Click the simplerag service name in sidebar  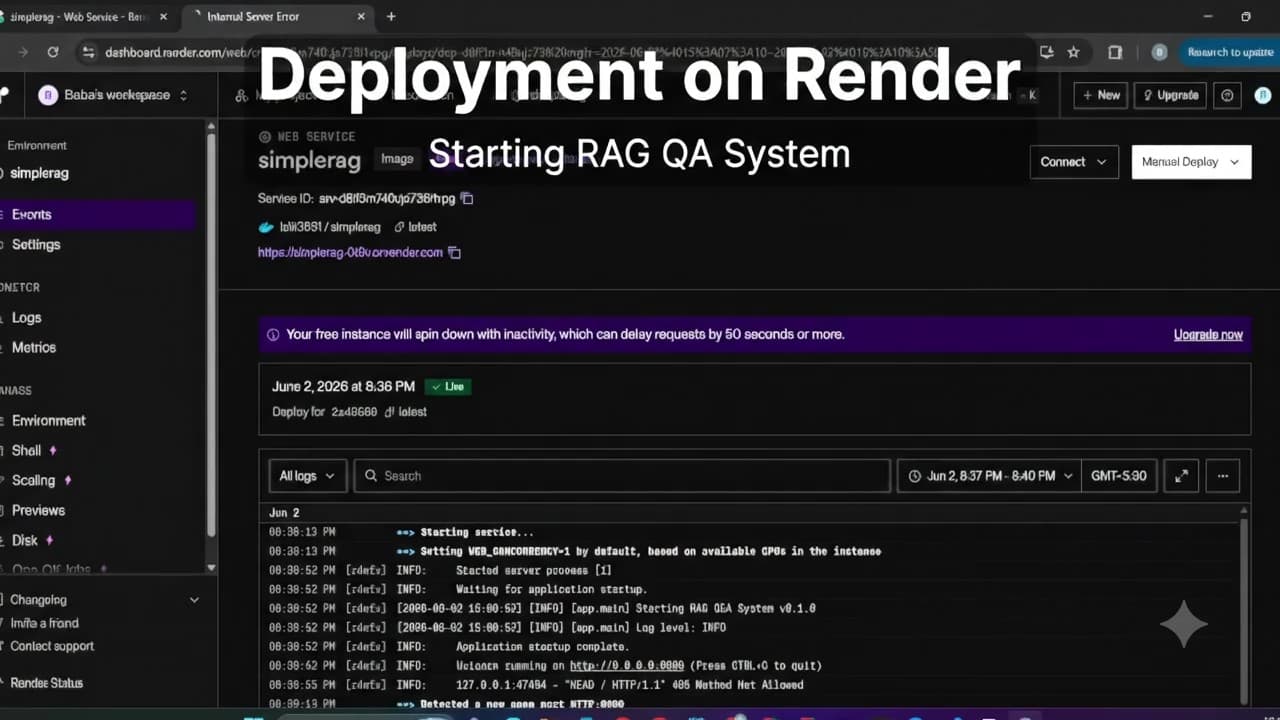[x=39, y=173]
